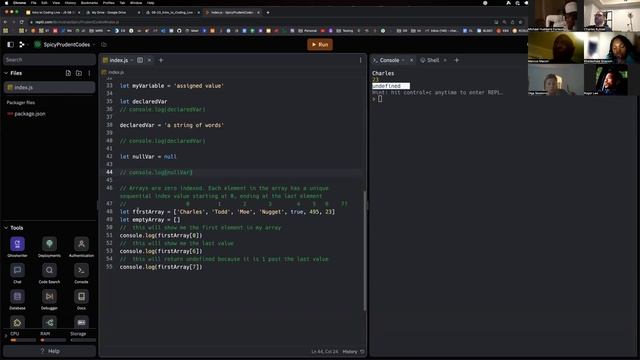Viewport: 640px width, 360px height.
Task: Collapse the Files section
Action: [6, 73]
